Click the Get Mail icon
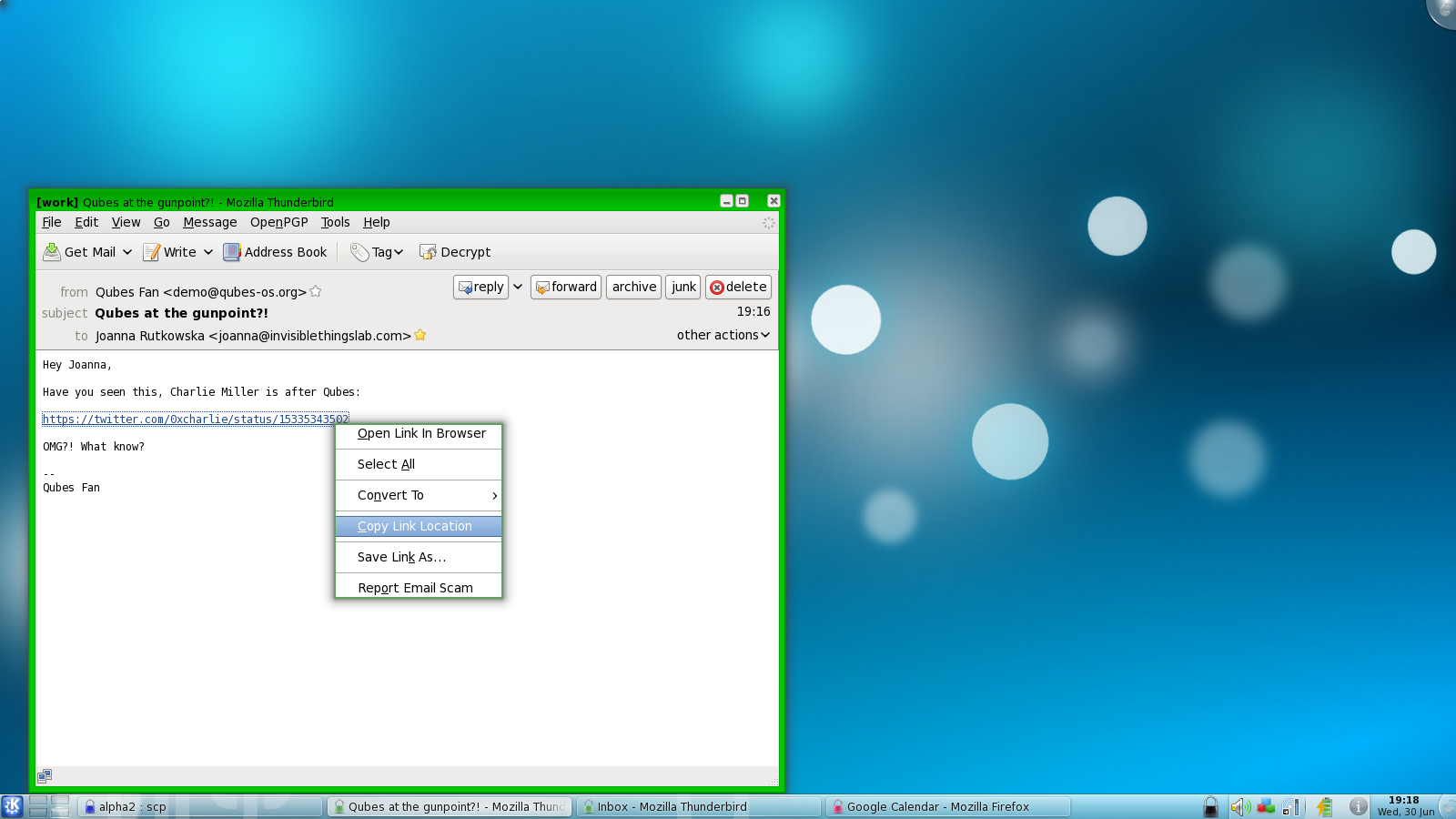This screenshot has width=1456, height=819. tap(53, 252)
